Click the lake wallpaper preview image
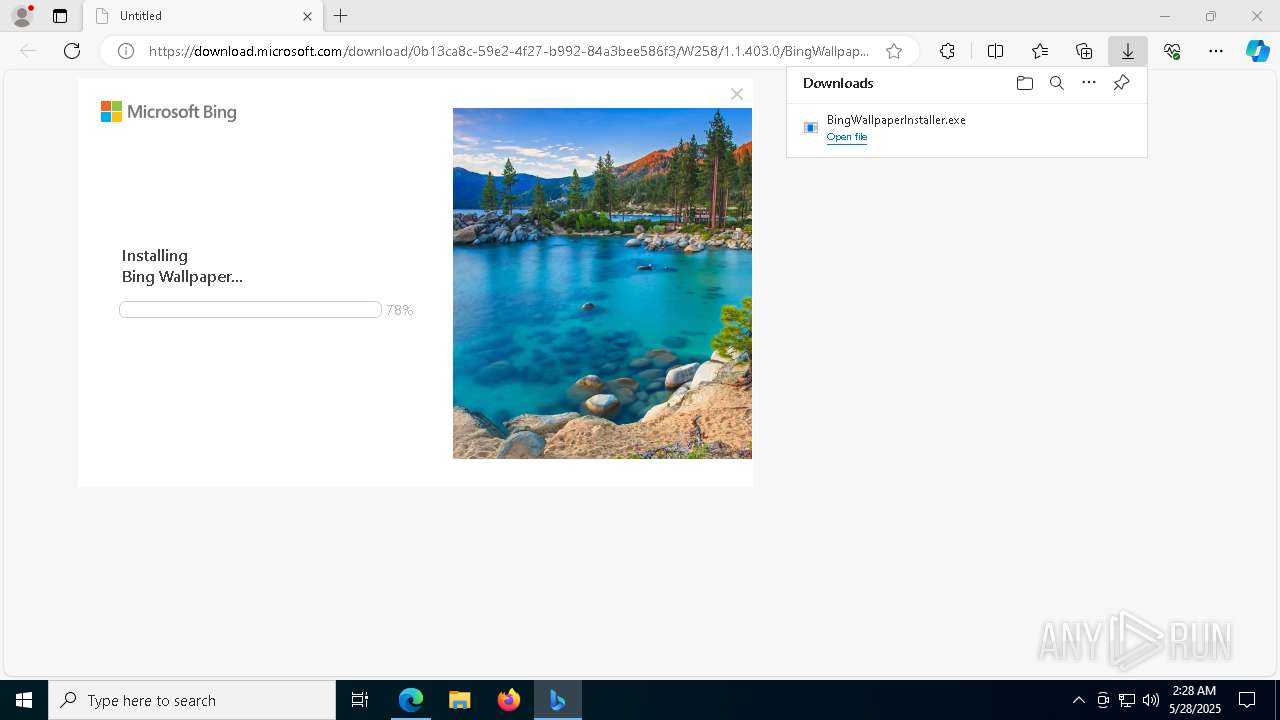The width and height of the screenshot is (1280, 720). 602,283
